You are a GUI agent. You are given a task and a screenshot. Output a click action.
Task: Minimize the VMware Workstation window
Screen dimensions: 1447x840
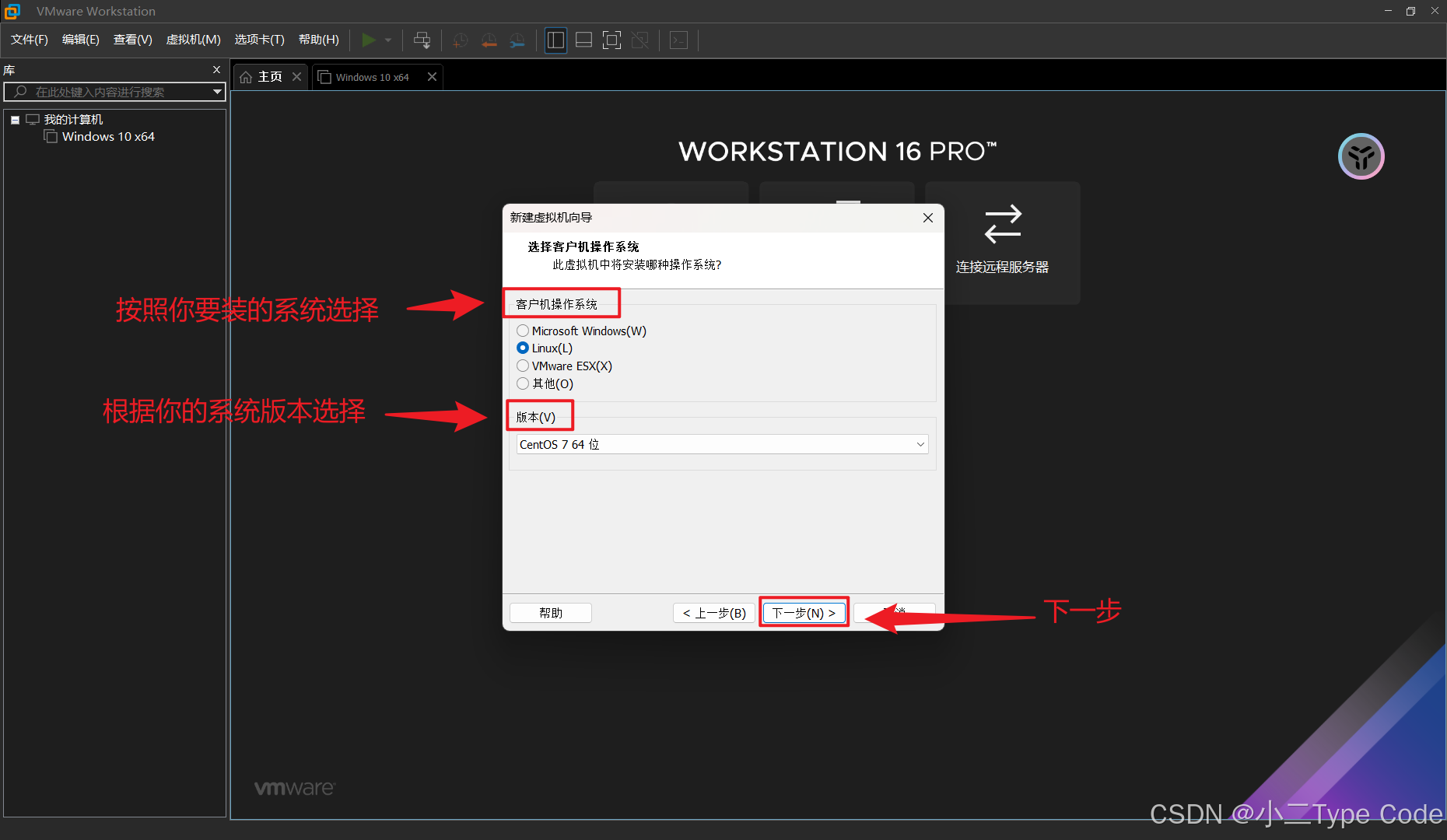click(1388, 11)
